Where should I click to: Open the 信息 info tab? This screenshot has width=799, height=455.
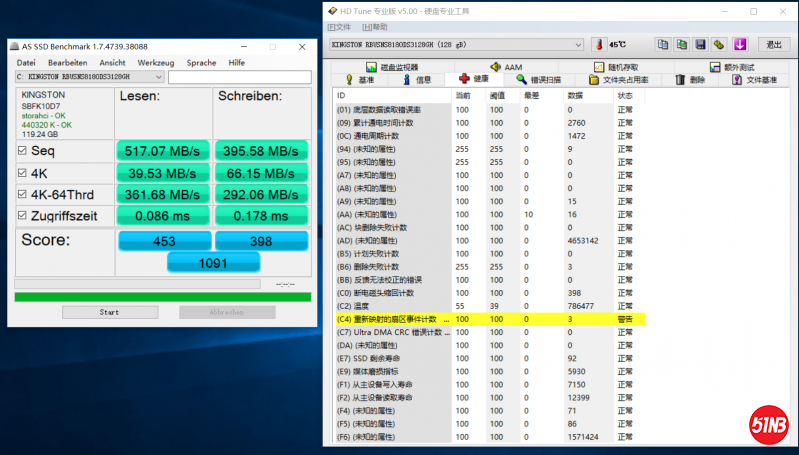pos(416,79)
